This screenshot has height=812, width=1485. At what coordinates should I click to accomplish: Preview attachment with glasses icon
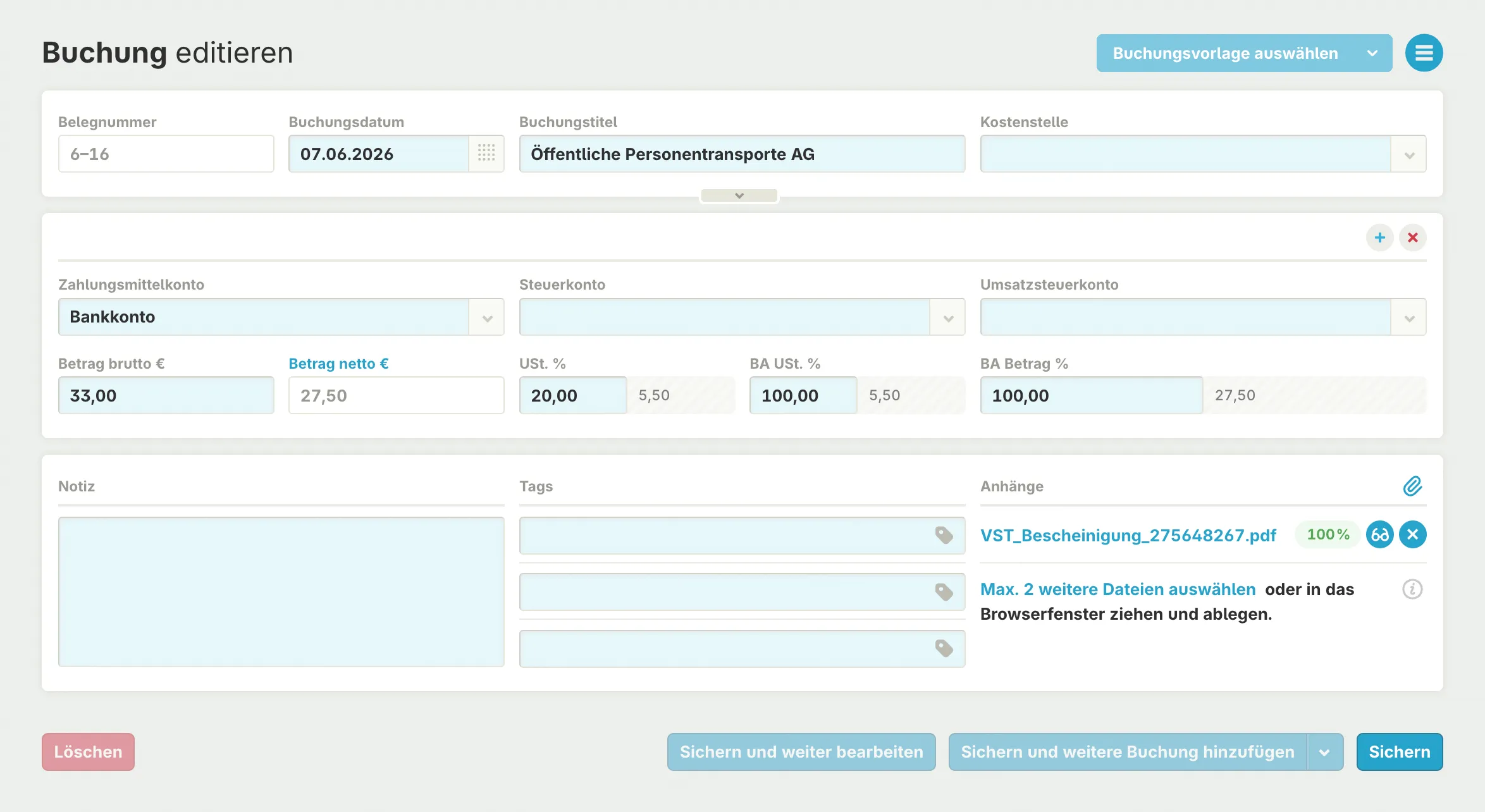(1379, 535)
